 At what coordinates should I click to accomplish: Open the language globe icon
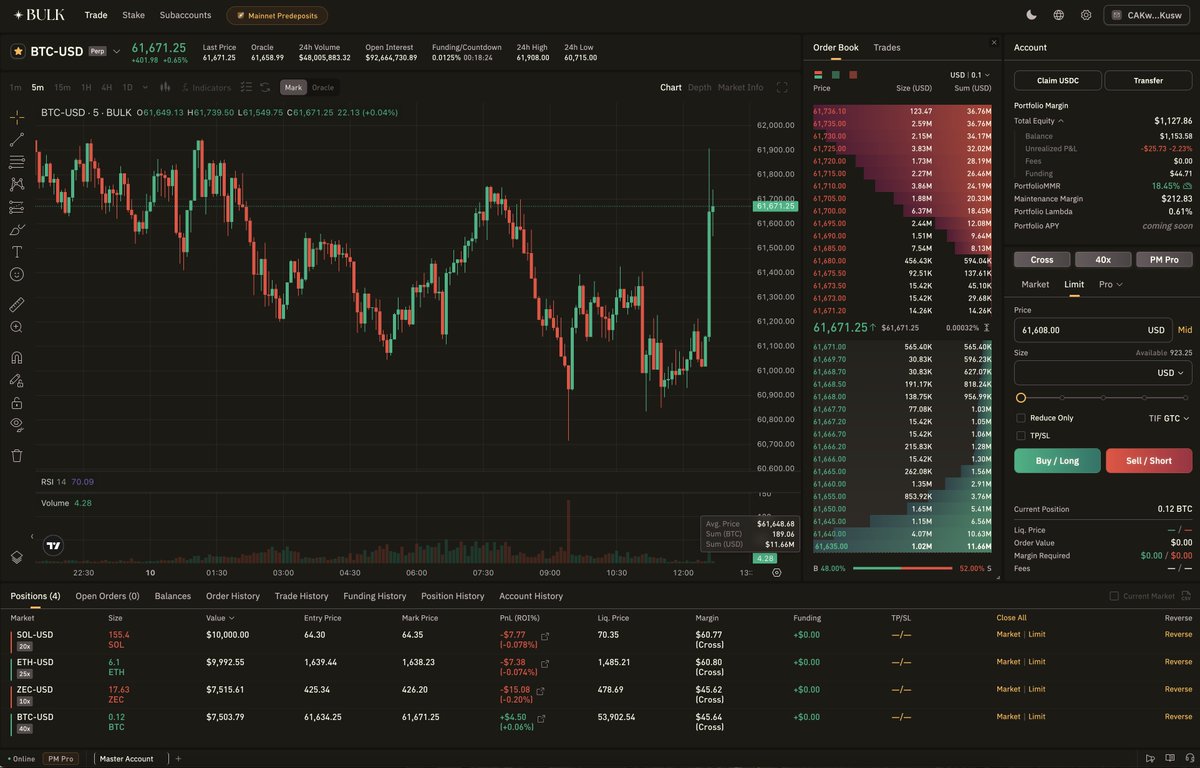[x=1058, y=15]
